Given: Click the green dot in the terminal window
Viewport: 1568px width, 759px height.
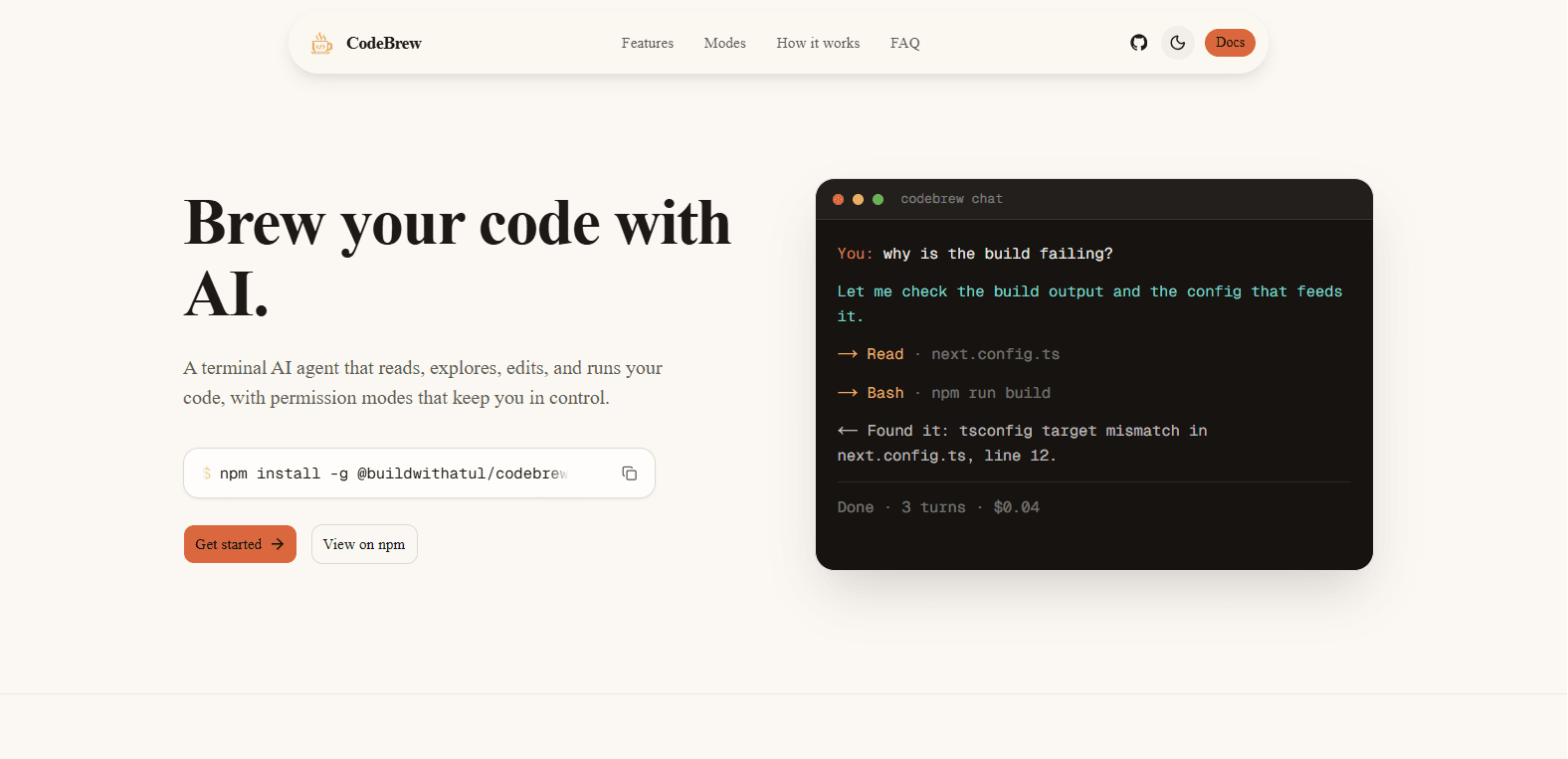Looking at the screenshot, I should [x=878, y=199].
